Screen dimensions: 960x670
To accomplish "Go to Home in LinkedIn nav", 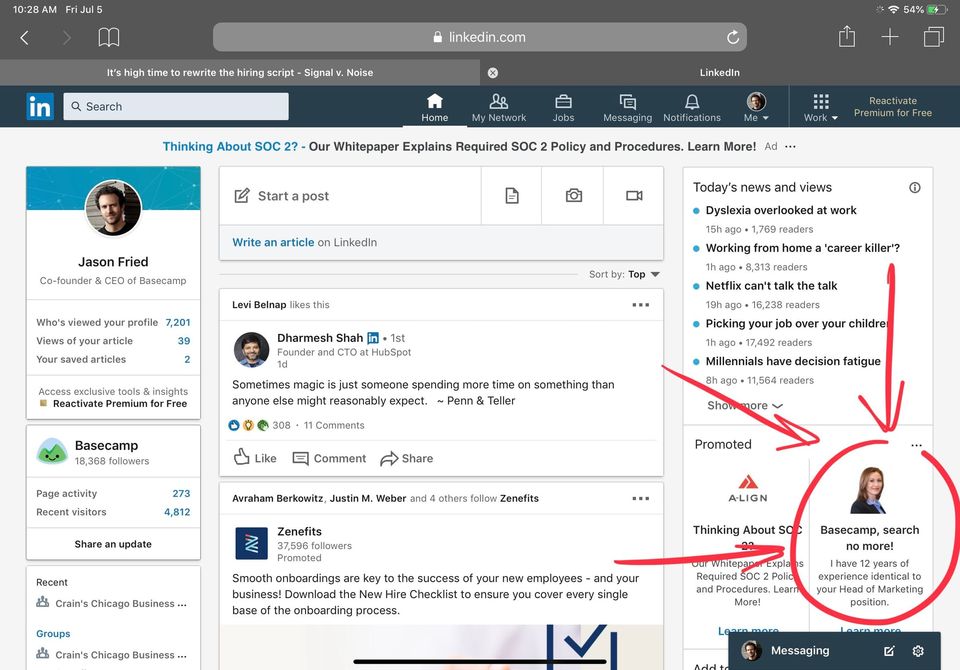I will click(x=435, y=108).
